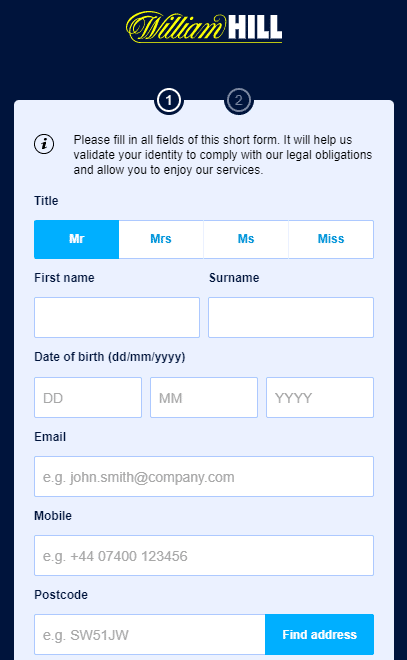The image size is (407, 660).
Task: Click into the Surname field
Action: pos(291,317)
